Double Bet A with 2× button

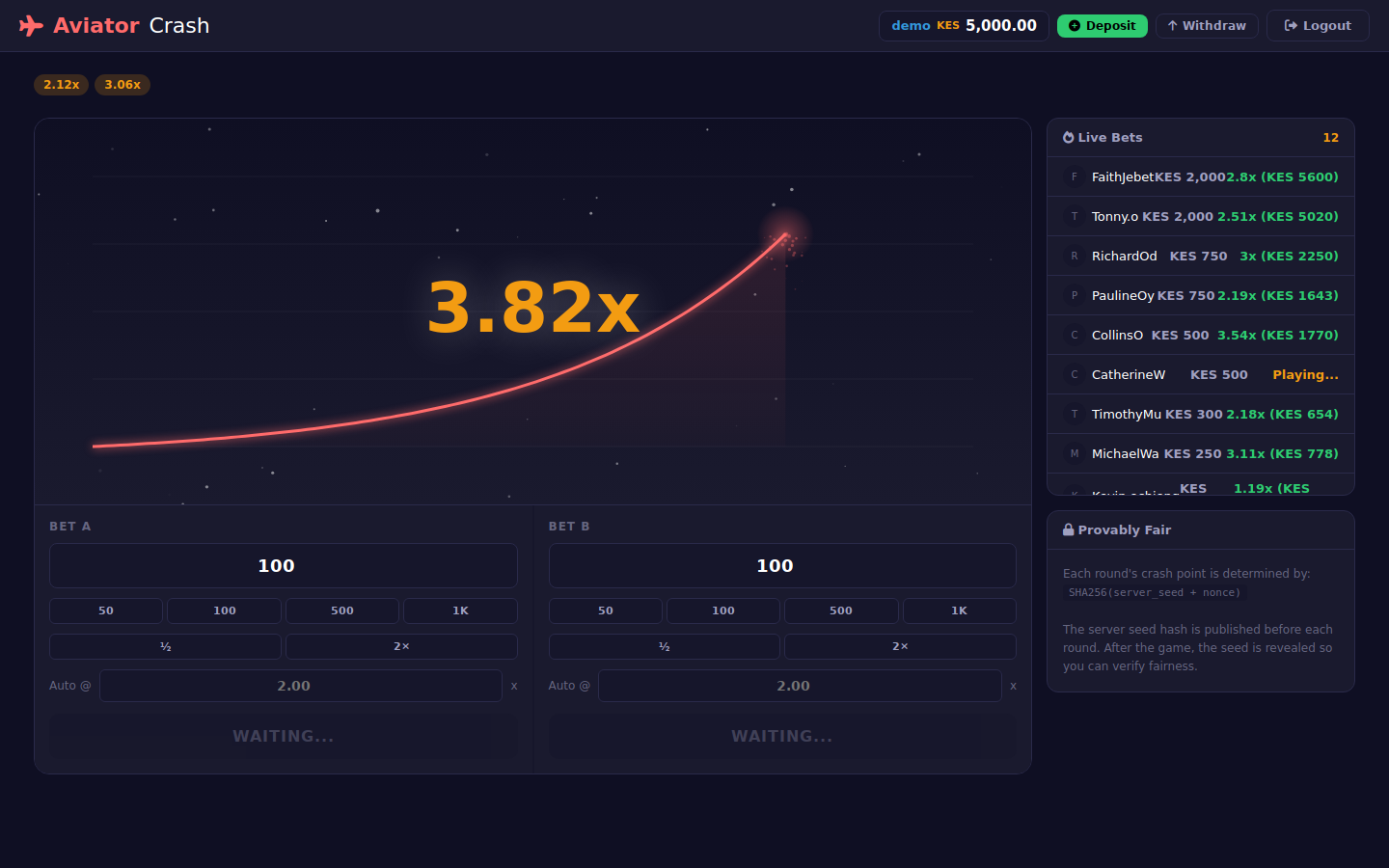pos(401,647)
